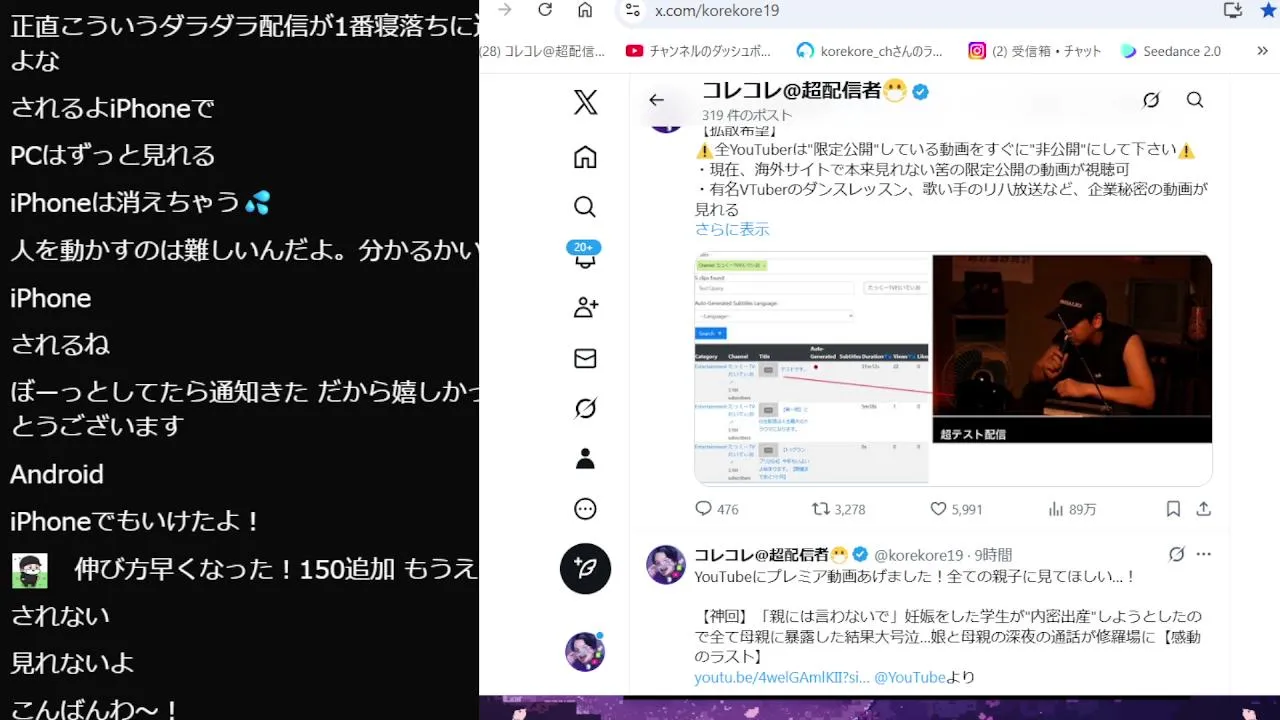Screen dimensions: 1280x720
Task: Open @korekore19 handle link
Action: [918, 555]
